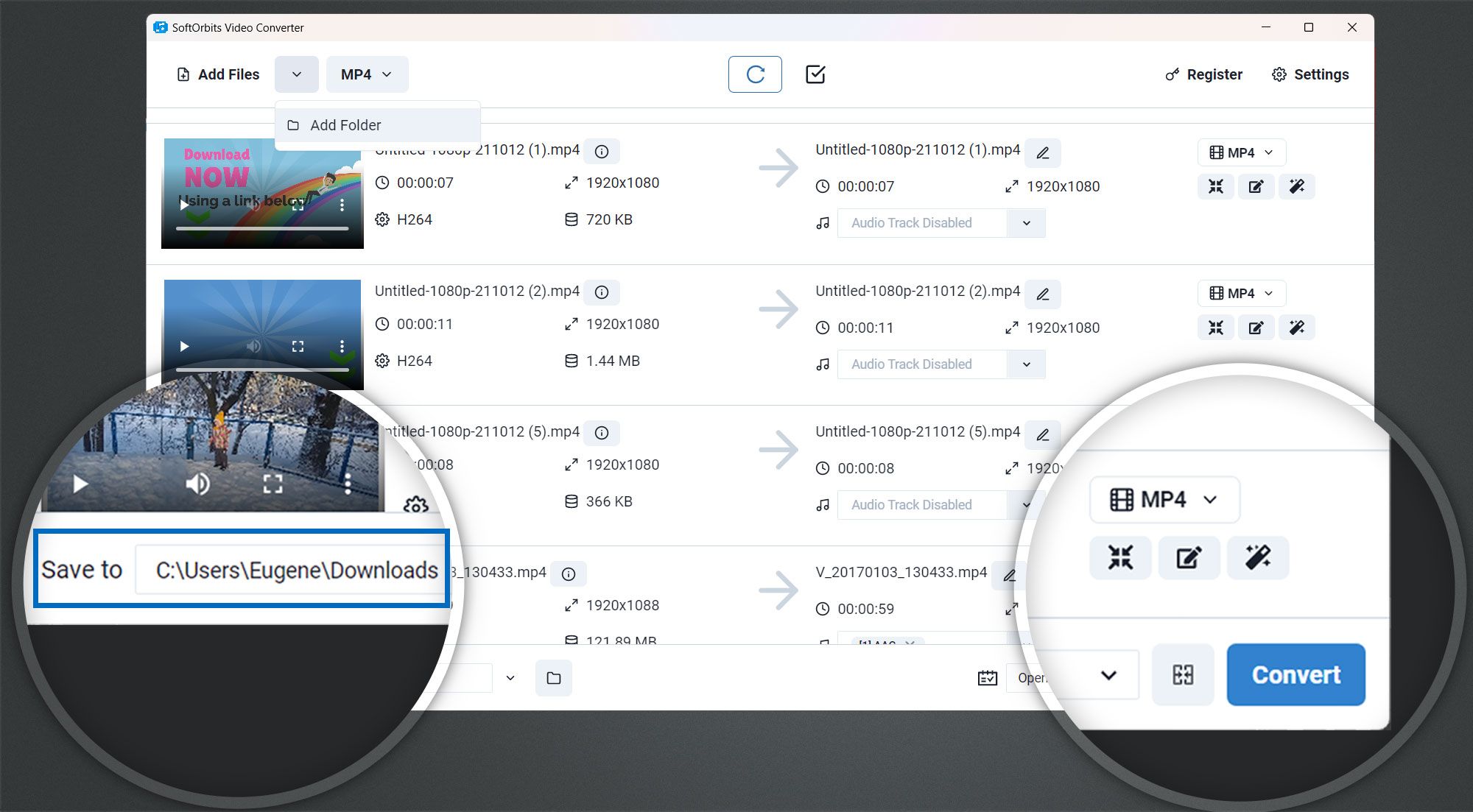Select Add Folder from the dropdown menu
Image resolution: width=1473 pixels, height=812 pixels.
click(346, 125)
